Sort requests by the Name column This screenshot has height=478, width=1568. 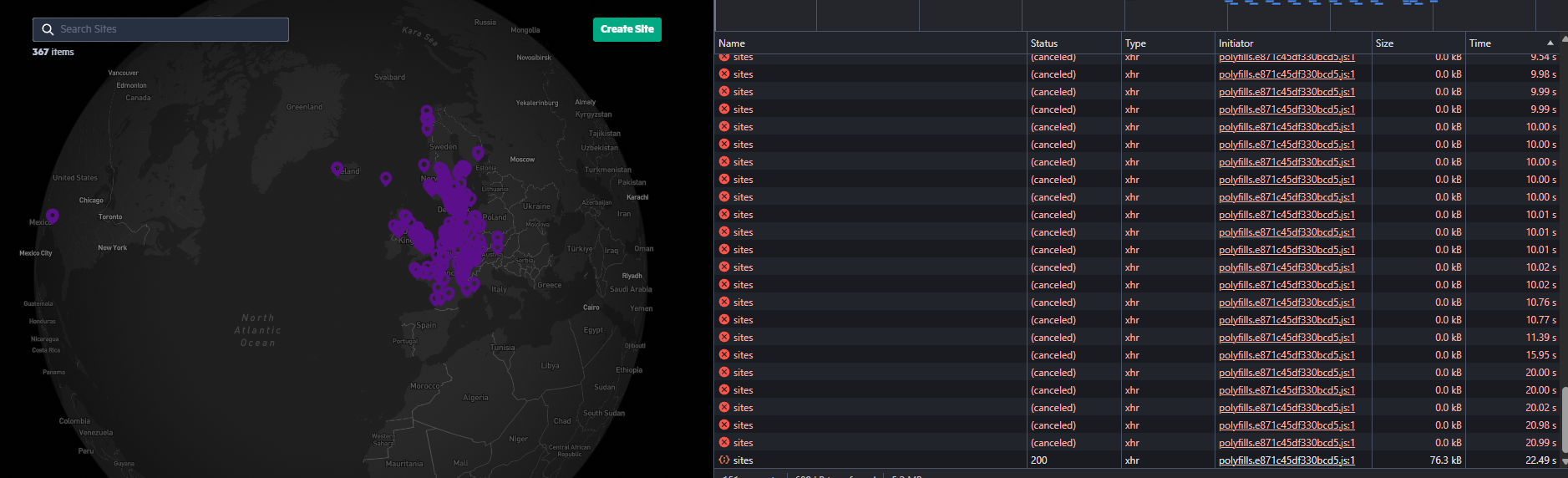(870, 43)
